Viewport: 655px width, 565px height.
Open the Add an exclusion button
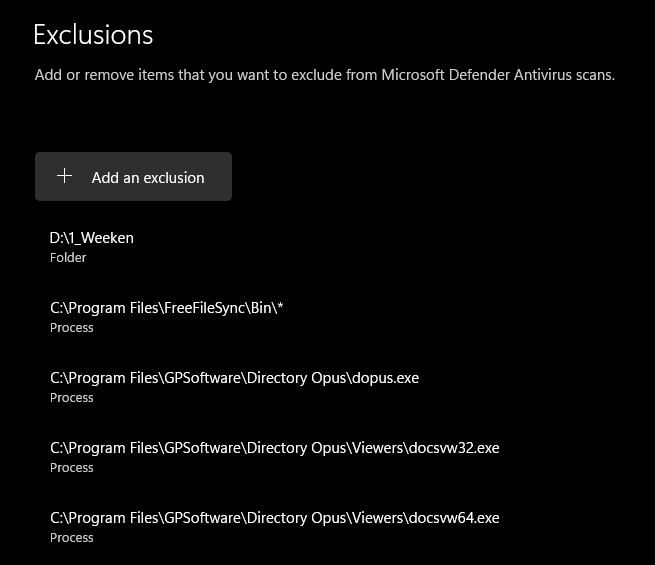[133, 176]
